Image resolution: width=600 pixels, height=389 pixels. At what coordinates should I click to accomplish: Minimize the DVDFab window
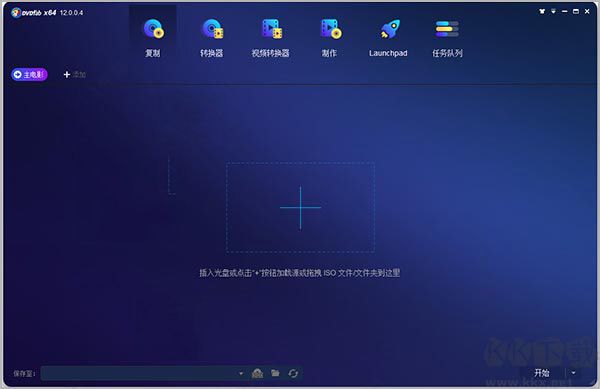pos(564,11)
